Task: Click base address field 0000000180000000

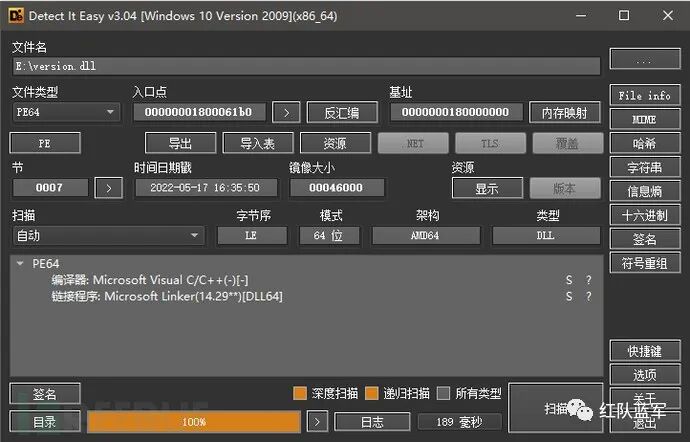Action: click(x=456, y=112)
